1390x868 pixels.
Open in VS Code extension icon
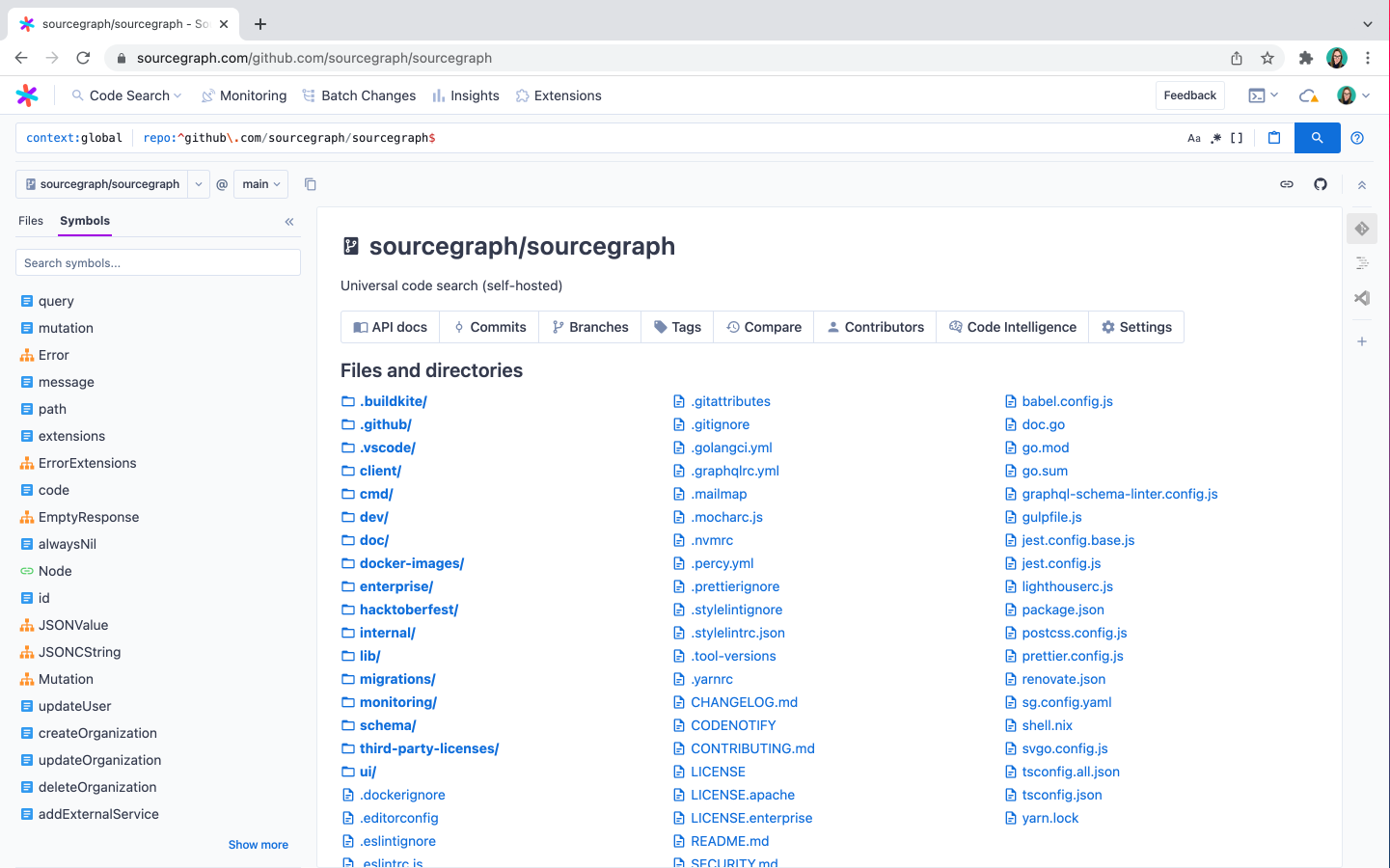[x=1362, y=298]
